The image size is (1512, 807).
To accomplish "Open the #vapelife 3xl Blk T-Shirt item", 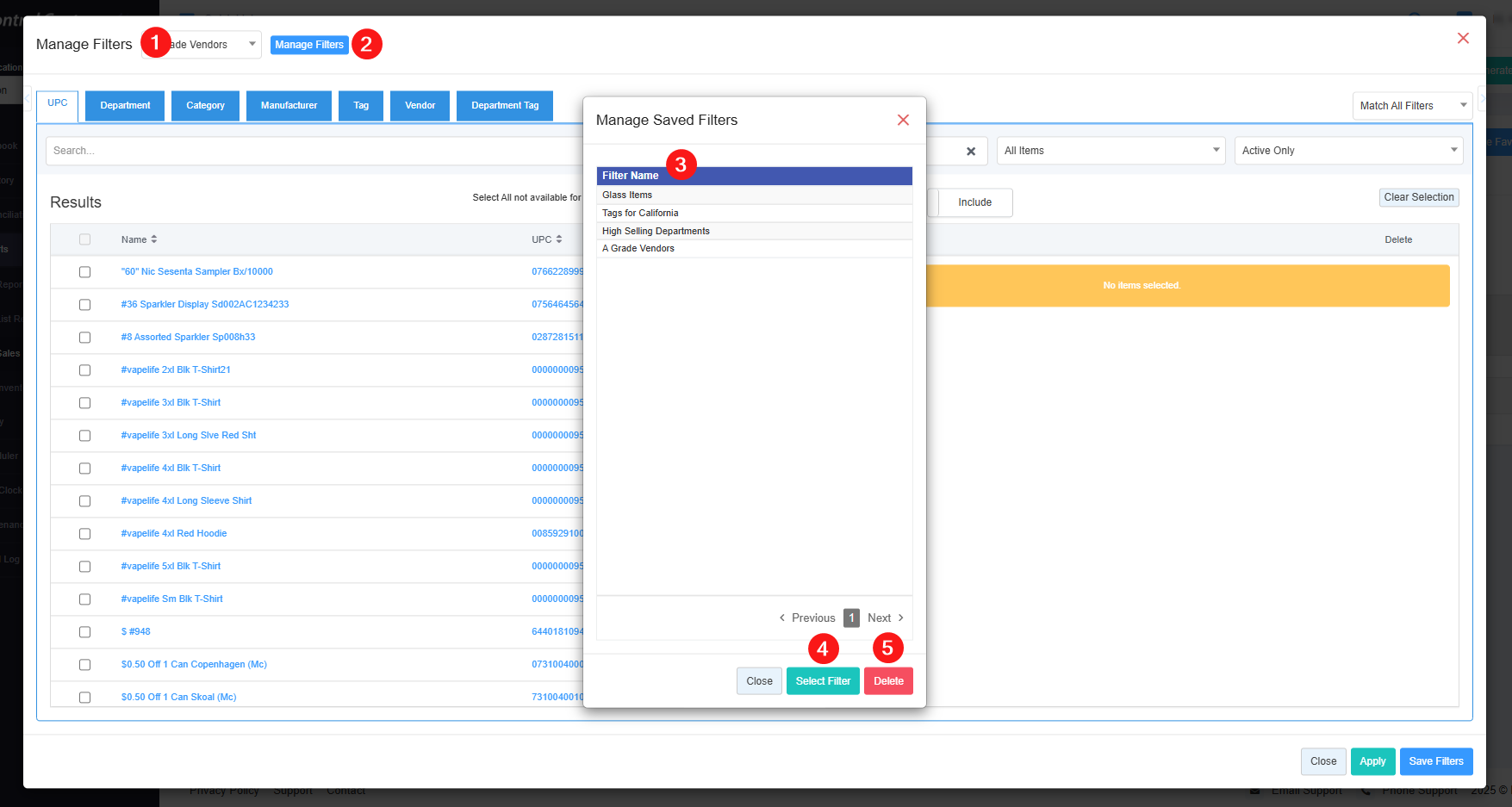I will coord(171,403).
